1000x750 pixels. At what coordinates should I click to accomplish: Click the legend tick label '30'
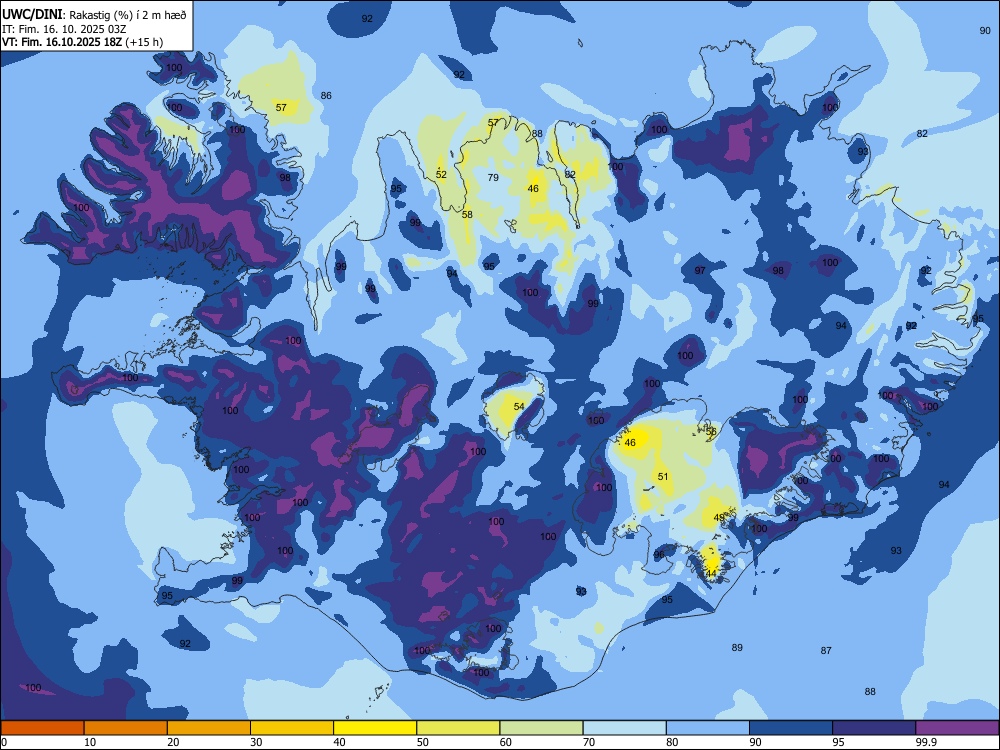coord(256,742)
